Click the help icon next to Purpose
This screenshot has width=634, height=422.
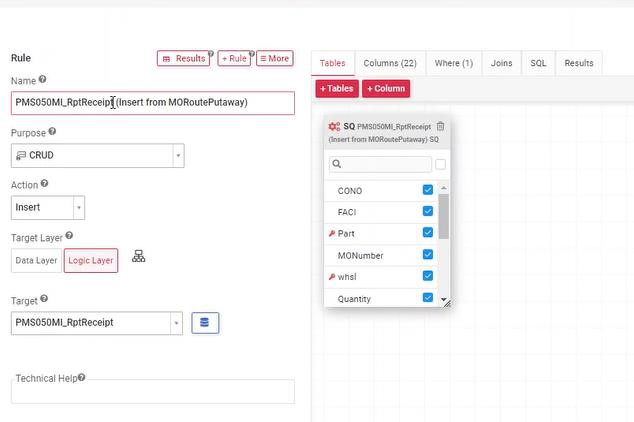coord(52,131)
